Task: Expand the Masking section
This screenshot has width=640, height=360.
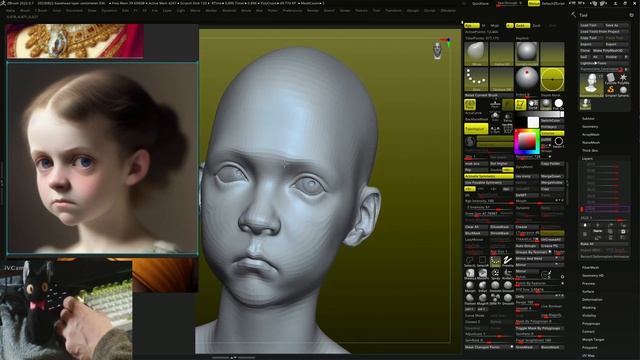Action: [x=589, y=307]
